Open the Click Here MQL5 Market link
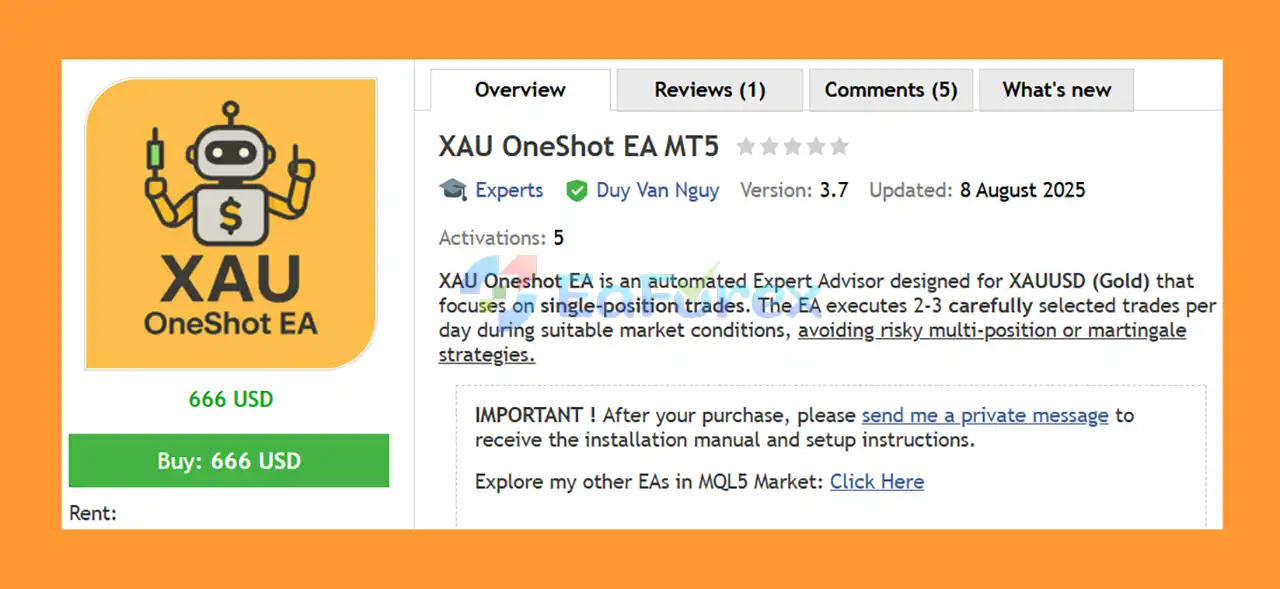 click(x=877, y=482)
